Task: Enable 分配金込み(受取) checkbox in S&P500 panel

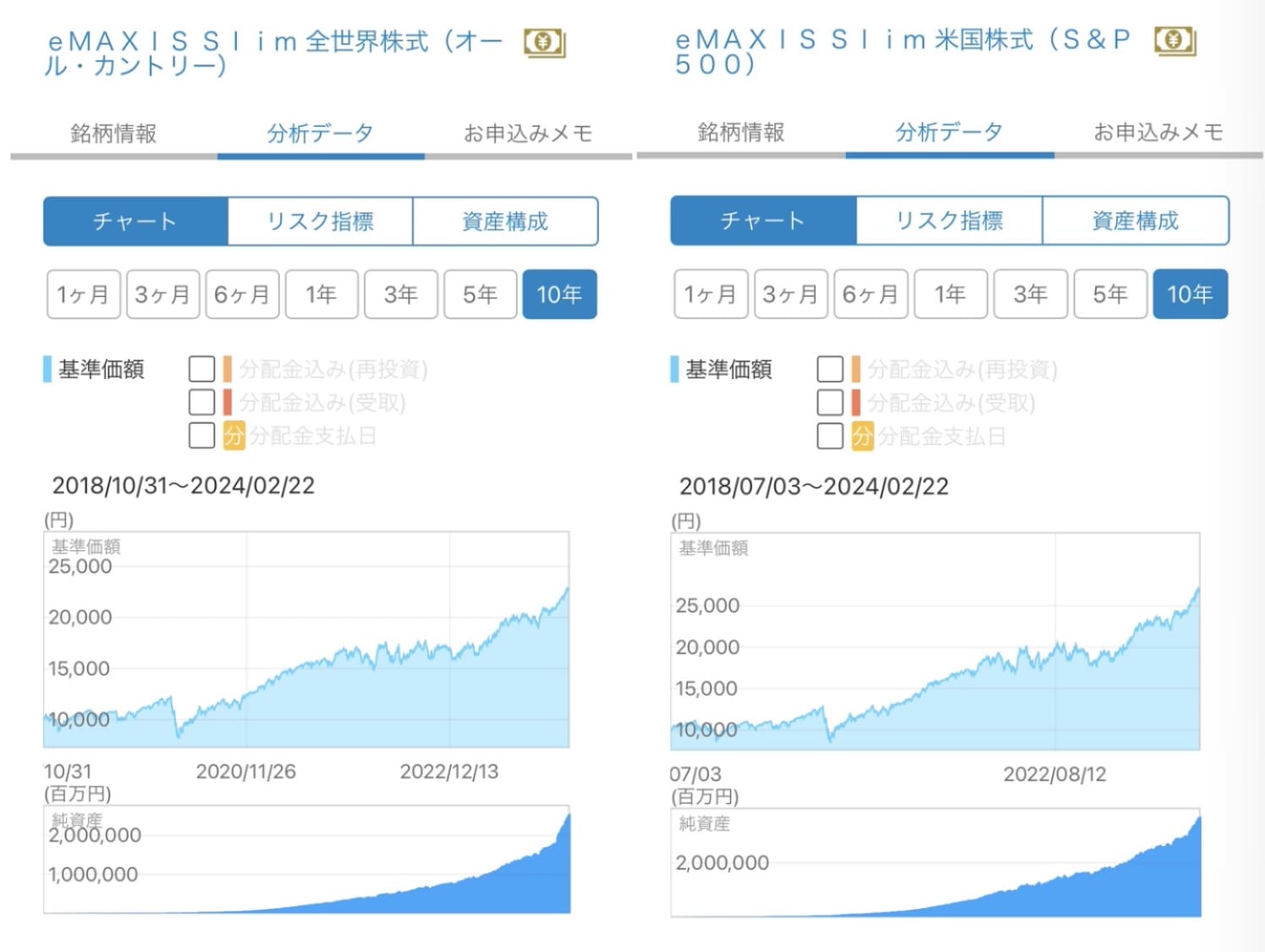Action: (x=830, y=403)
